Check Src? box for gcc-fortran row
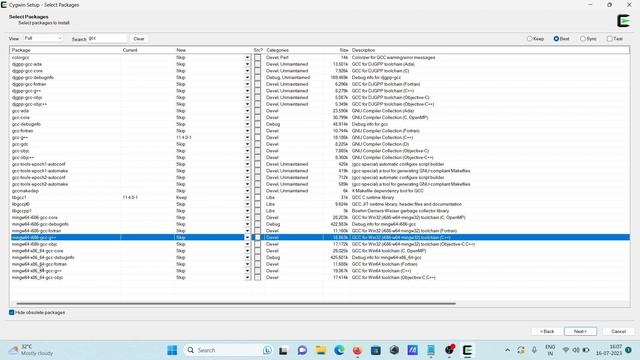 coord(258,131)
